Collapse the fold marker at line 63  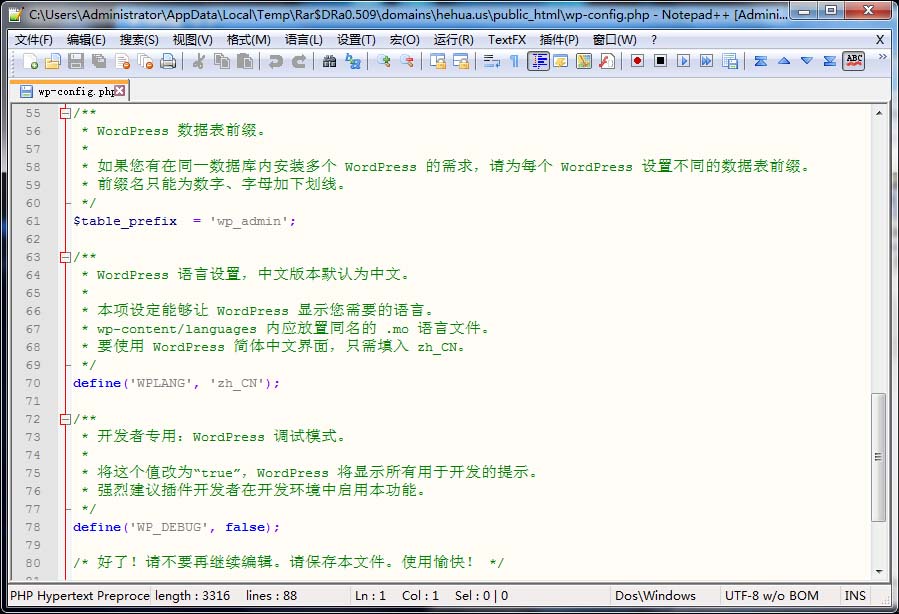coord(65,257)
